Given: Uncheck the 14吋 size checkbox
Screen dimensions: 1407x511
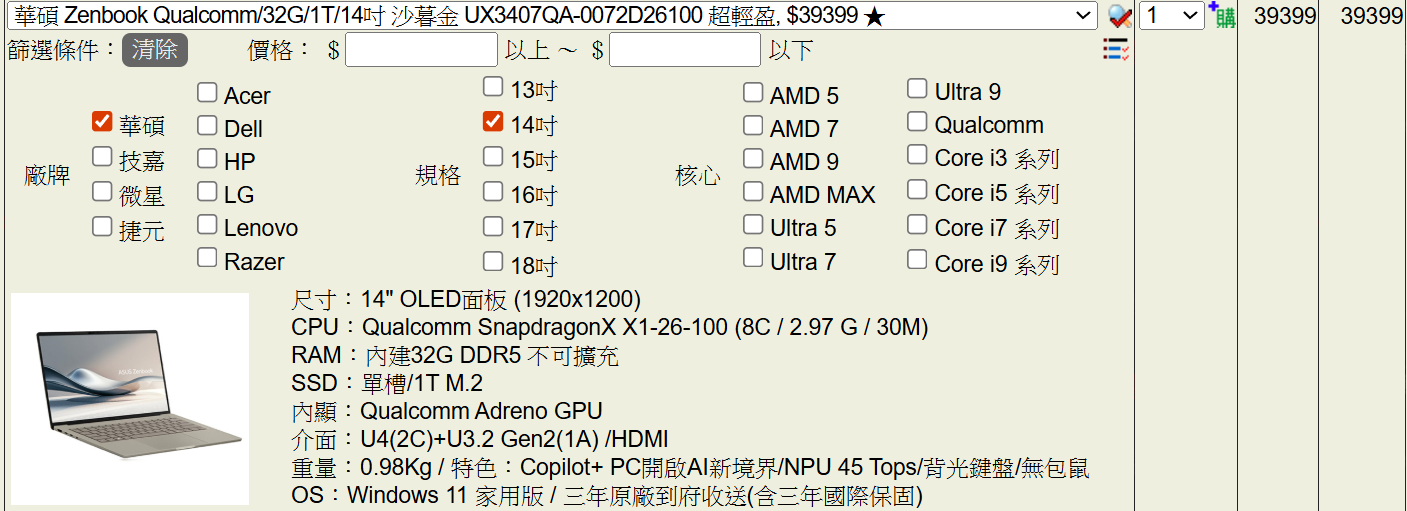Looking at the screenshot, I should (493, 122).
